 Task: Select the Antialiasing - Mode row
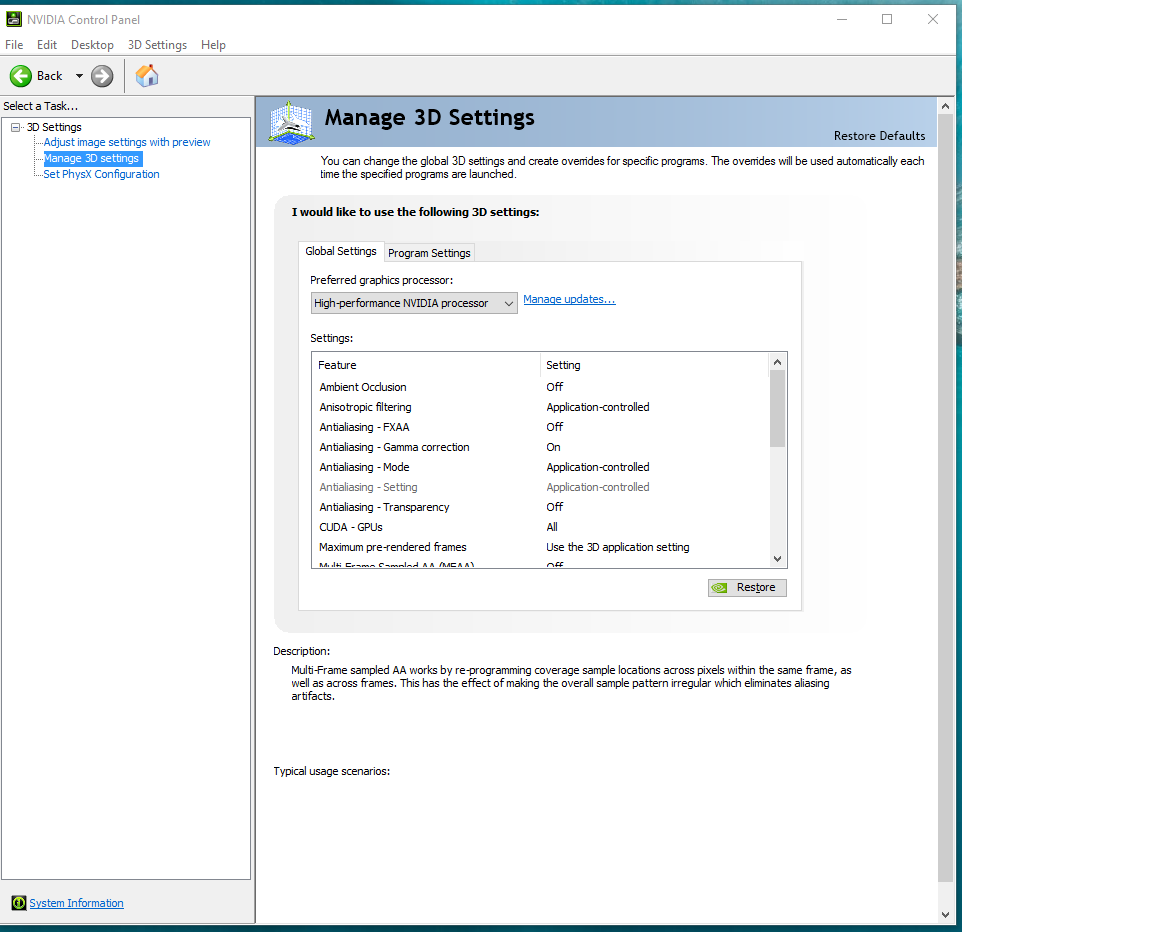click(541, 467)
